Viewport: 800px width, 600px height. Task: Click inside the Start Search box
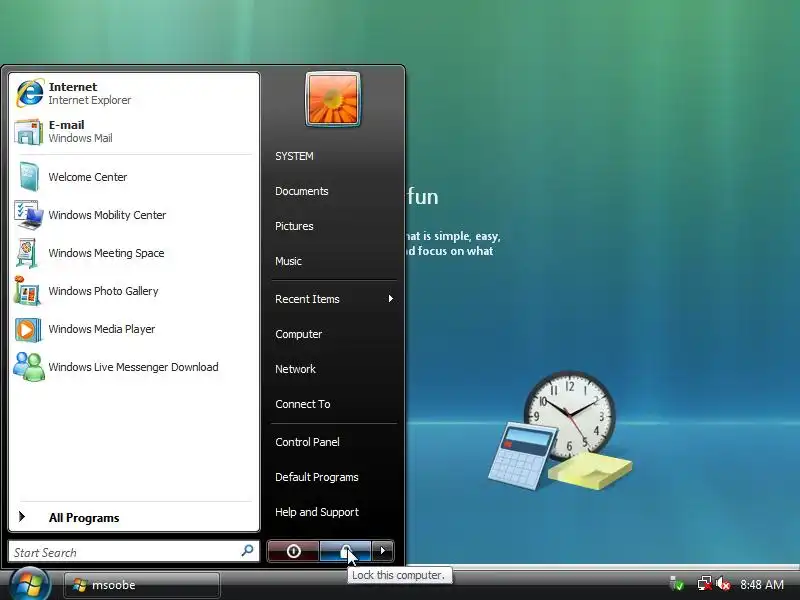134,552
